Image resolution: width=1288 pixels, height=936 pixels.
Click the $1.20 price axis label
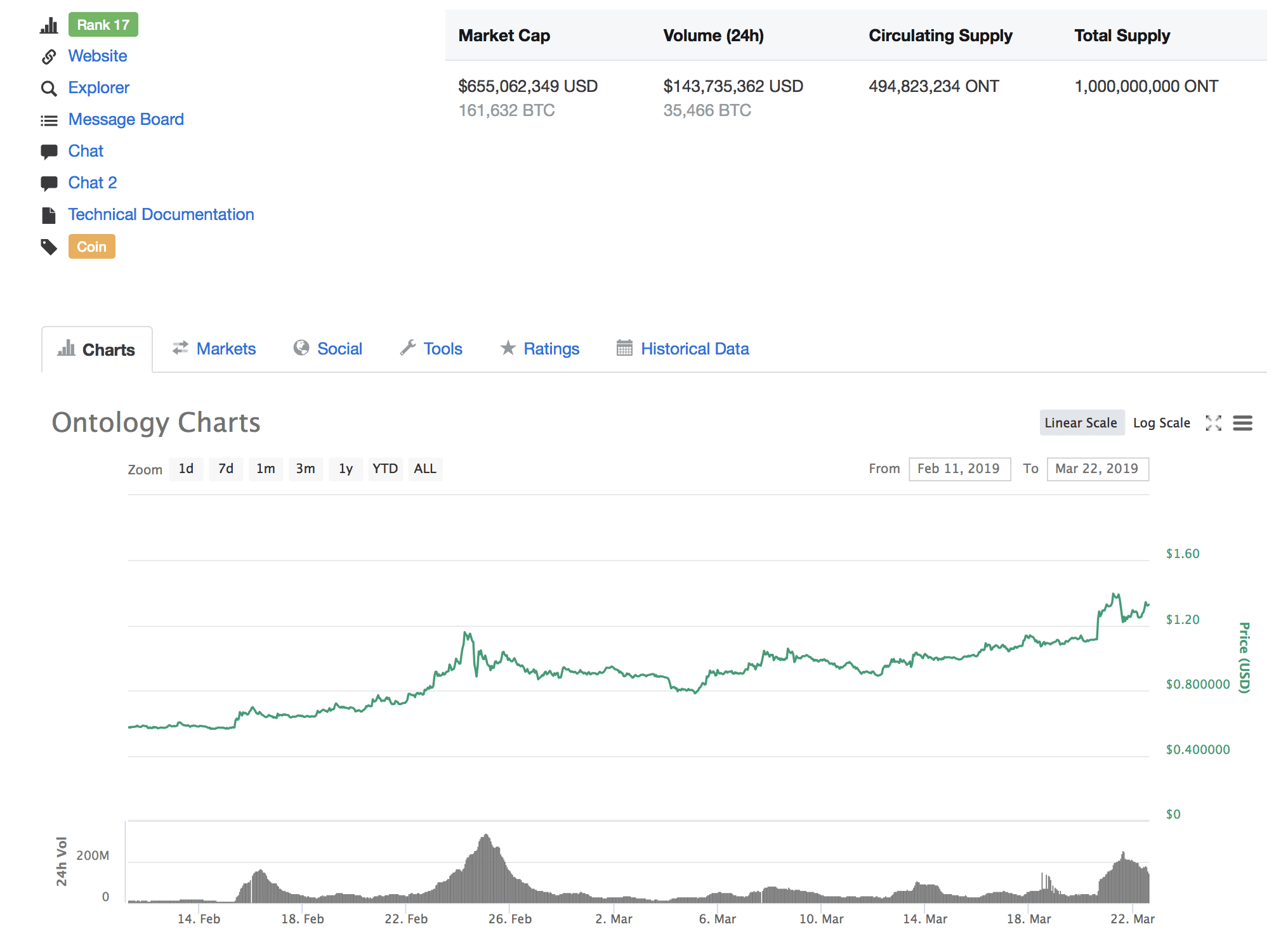coord(1183,620)
